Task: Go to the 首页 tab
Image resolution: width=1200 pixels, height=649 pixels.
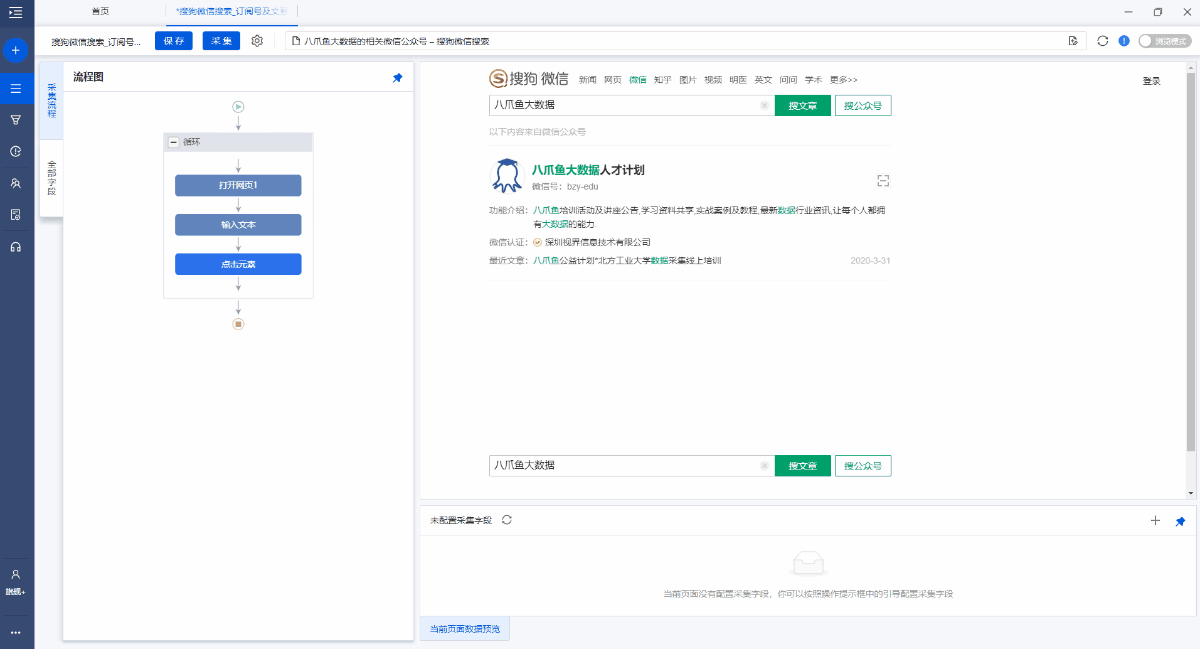Action: tap(100, 10)
